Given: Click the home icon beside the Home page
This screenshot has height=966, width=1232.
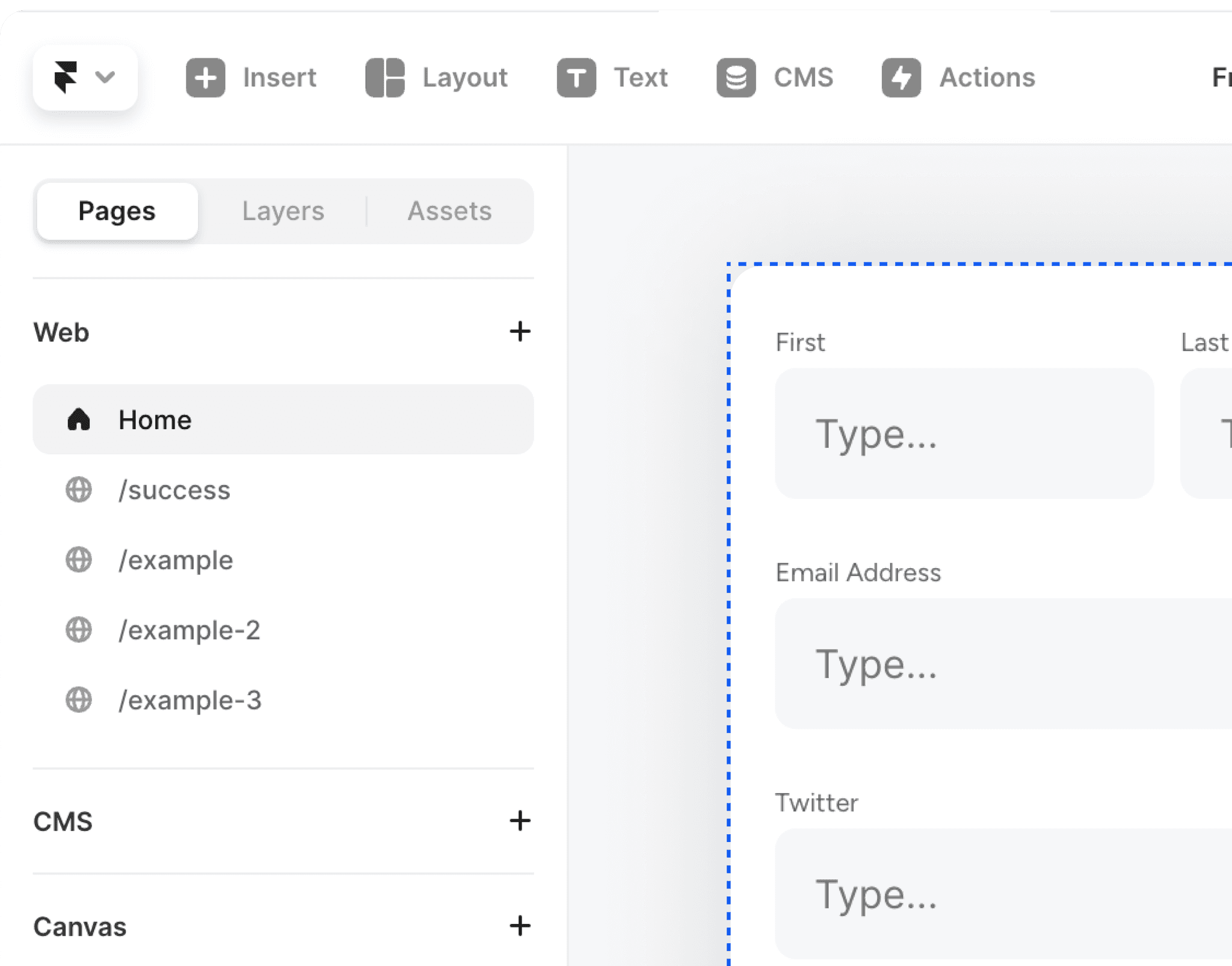Looking at the screenshot, I should coord(79,420).
